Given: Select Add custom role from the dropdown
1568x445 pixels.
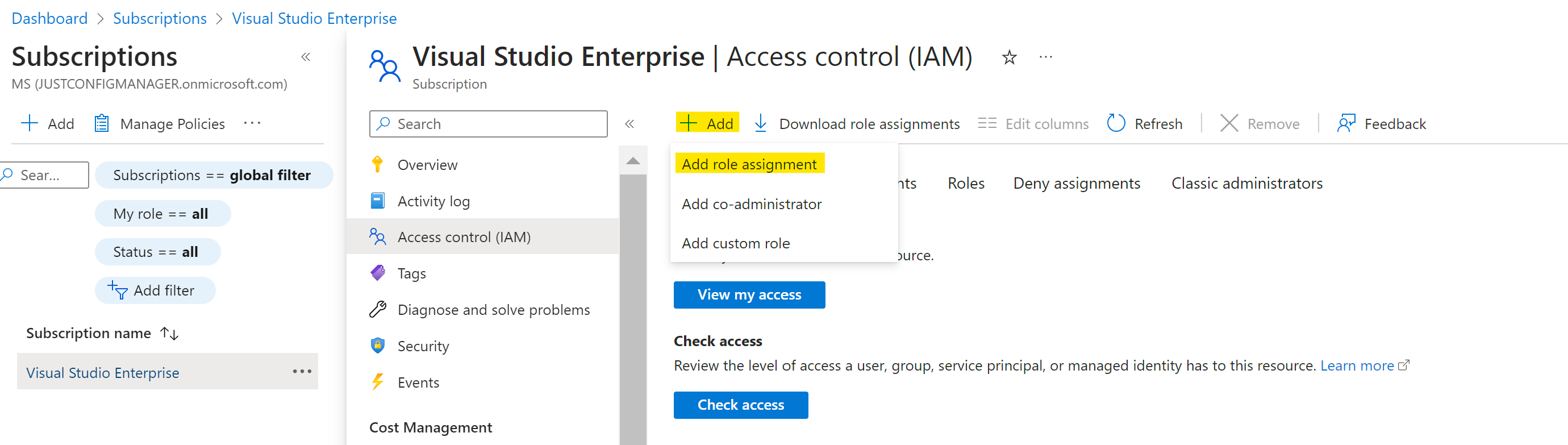Looking at the screenshot, I should coord(735,243).
